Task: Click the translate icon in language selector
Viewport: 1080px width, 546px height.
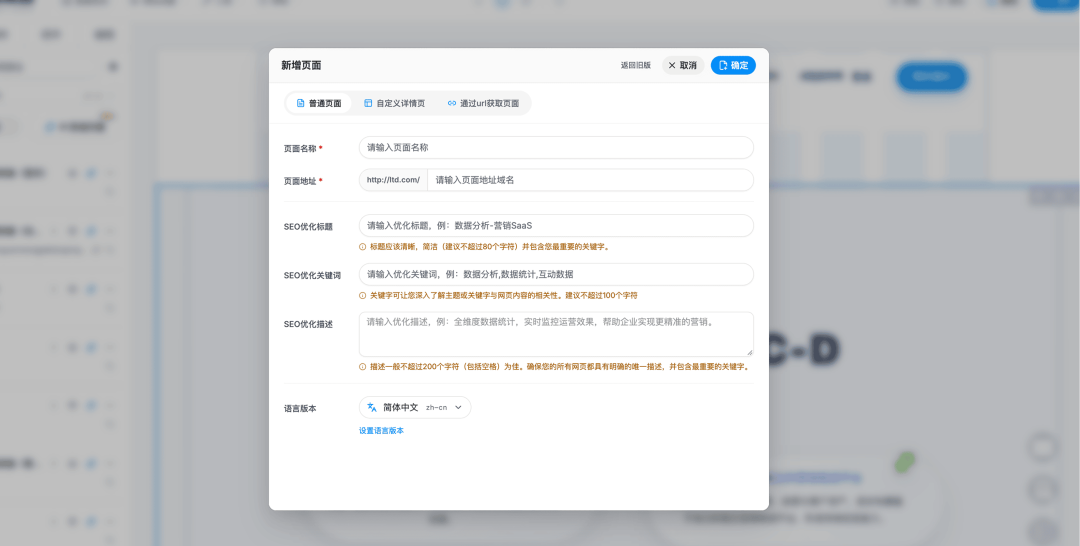Action: 372,408
